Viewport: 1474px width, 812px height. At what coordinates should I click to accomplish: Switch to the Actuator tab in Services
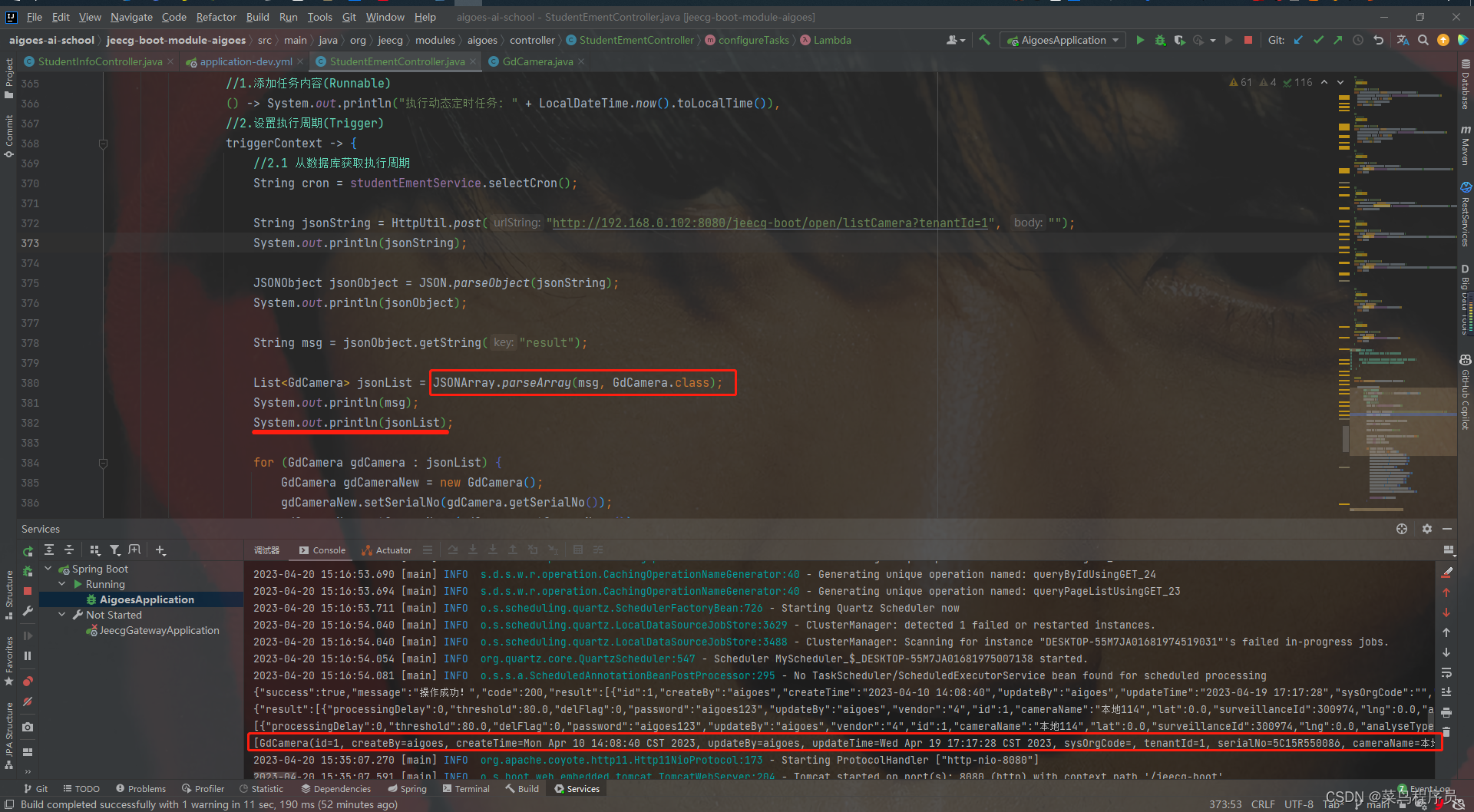386,550
